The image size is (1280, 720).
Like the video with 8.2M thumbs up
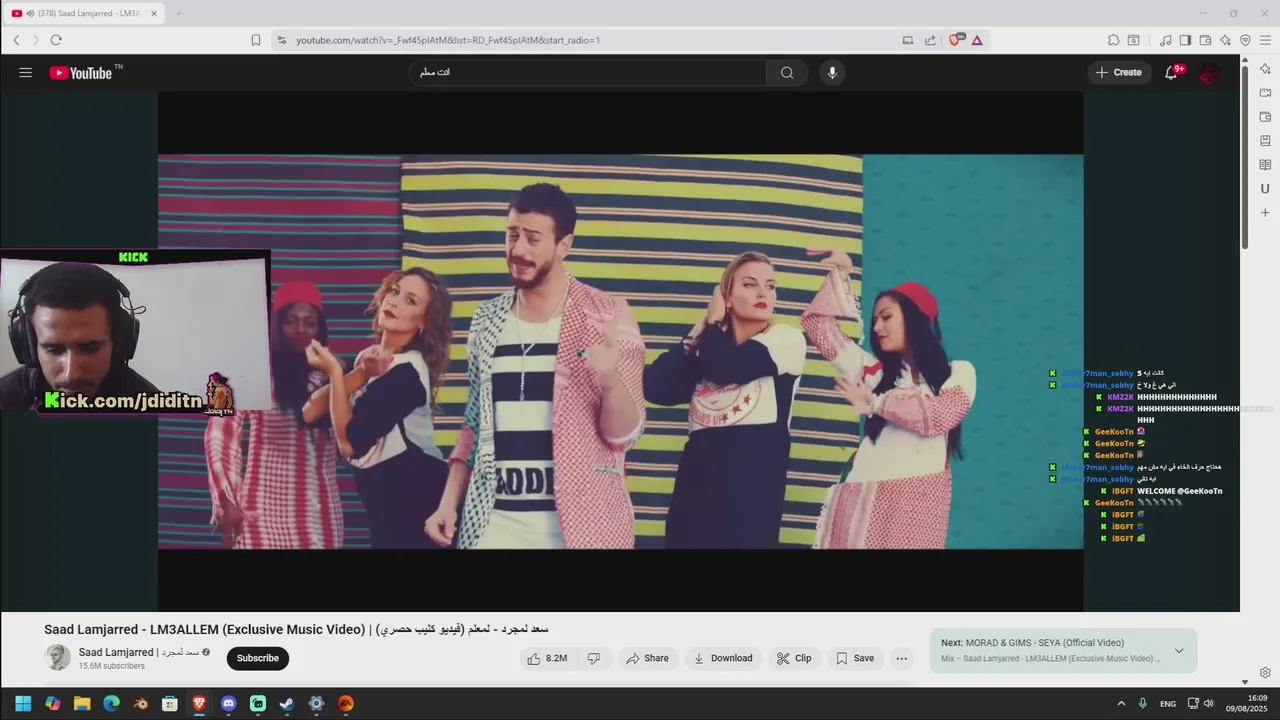pyautogui.click(x=547, y=658)
